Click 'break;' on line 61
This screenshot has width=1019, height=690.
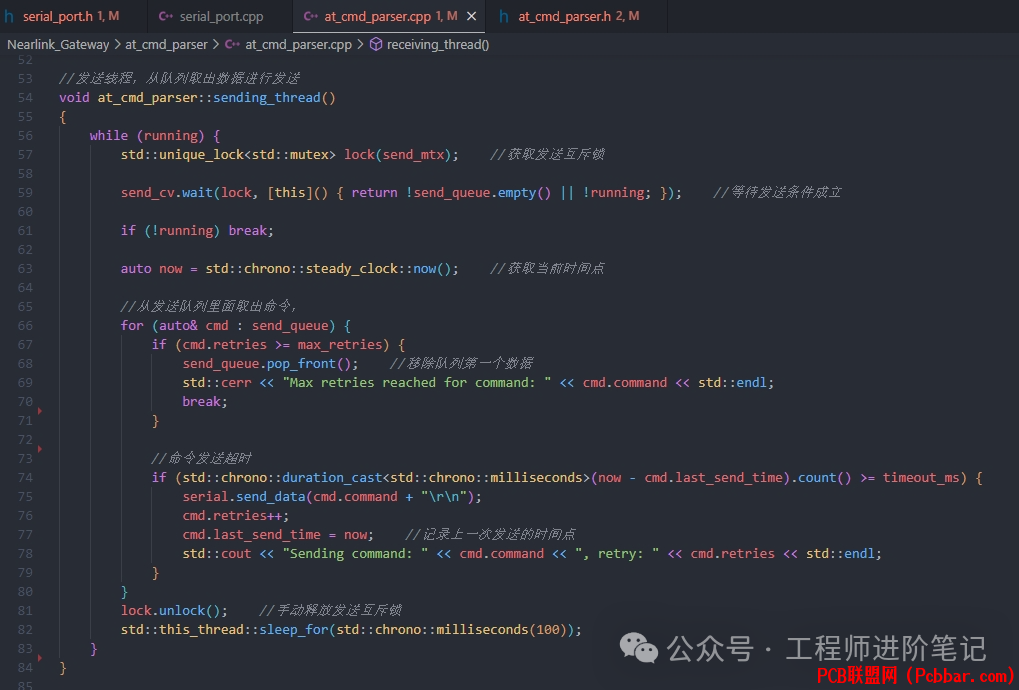[x=251, y=231]
